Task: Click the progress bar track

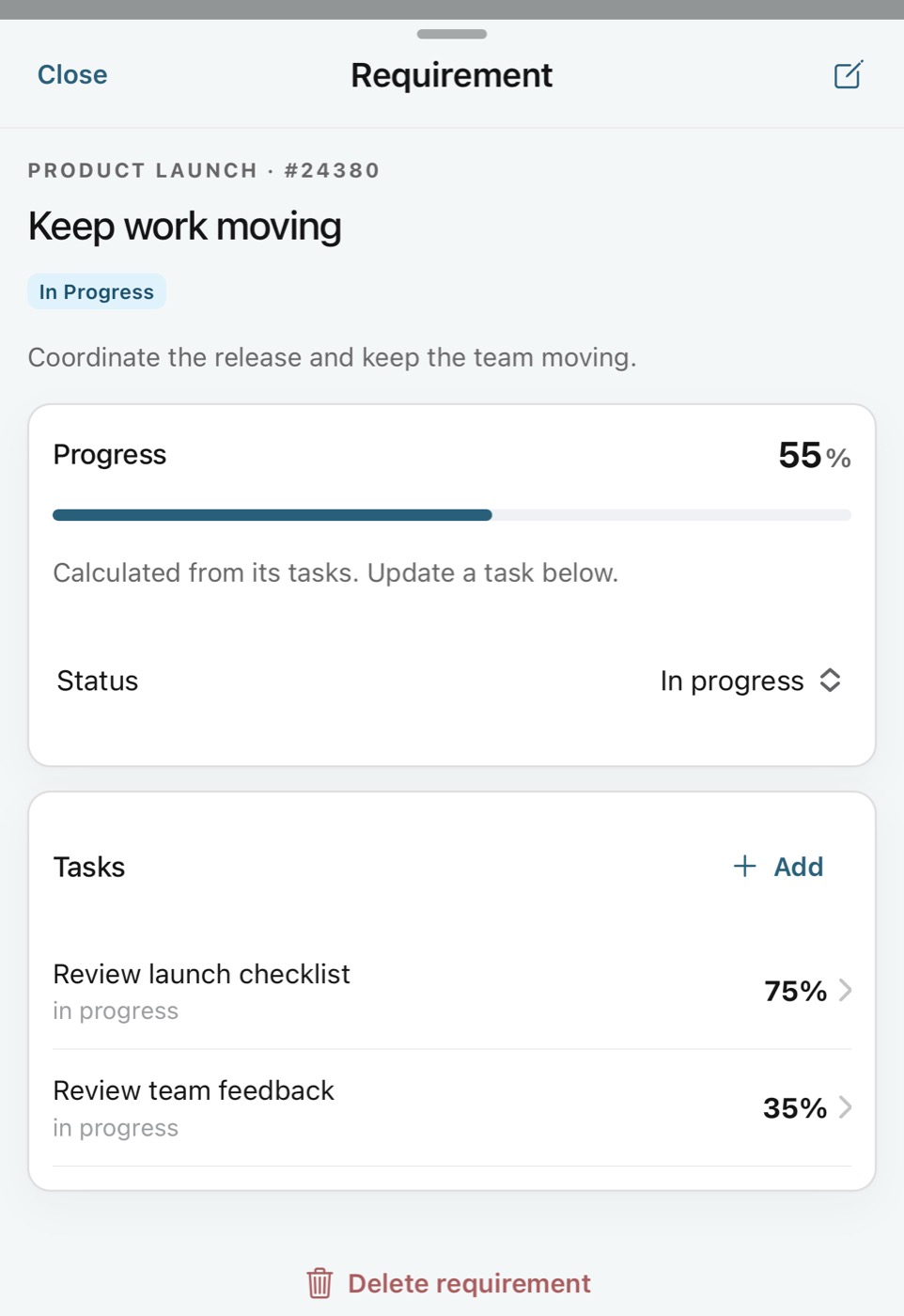Action: [x=452, y=515]
